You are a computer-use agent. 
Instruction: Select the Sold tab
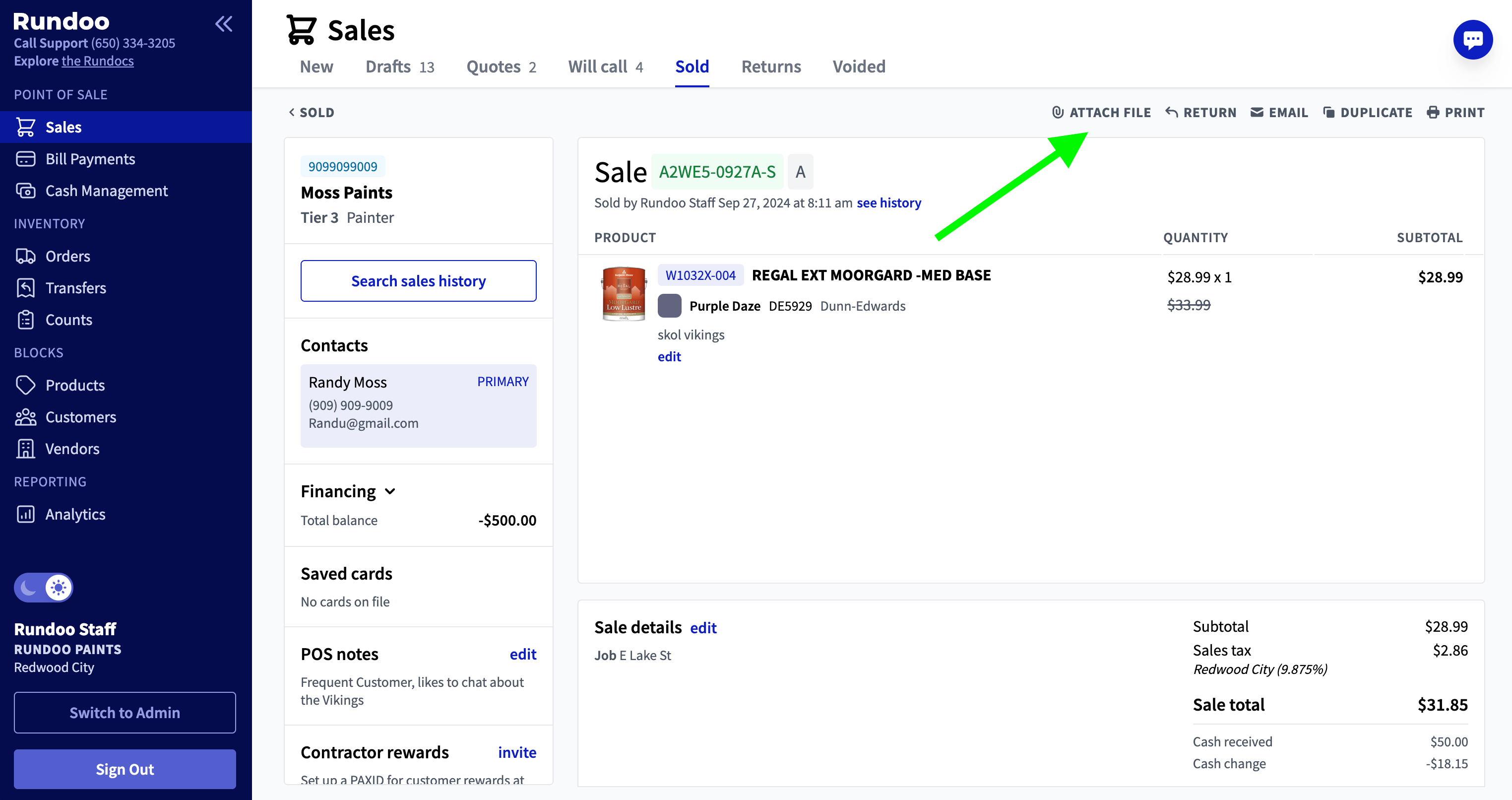pyautogui.click(x=692, y=67)
